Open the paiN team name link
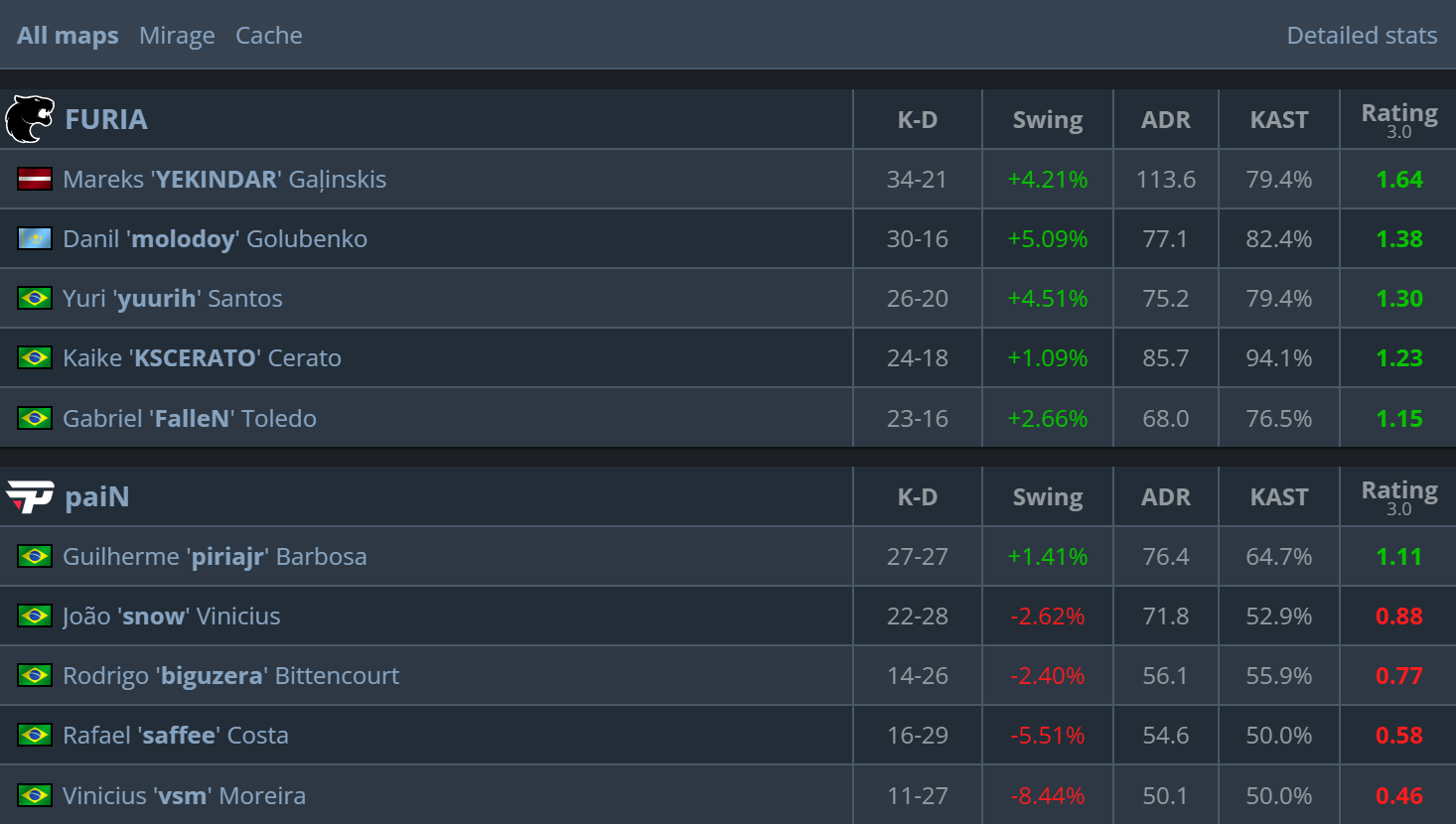The height and width of the screenshot is (824, 1456). click(x=97, y=496)
